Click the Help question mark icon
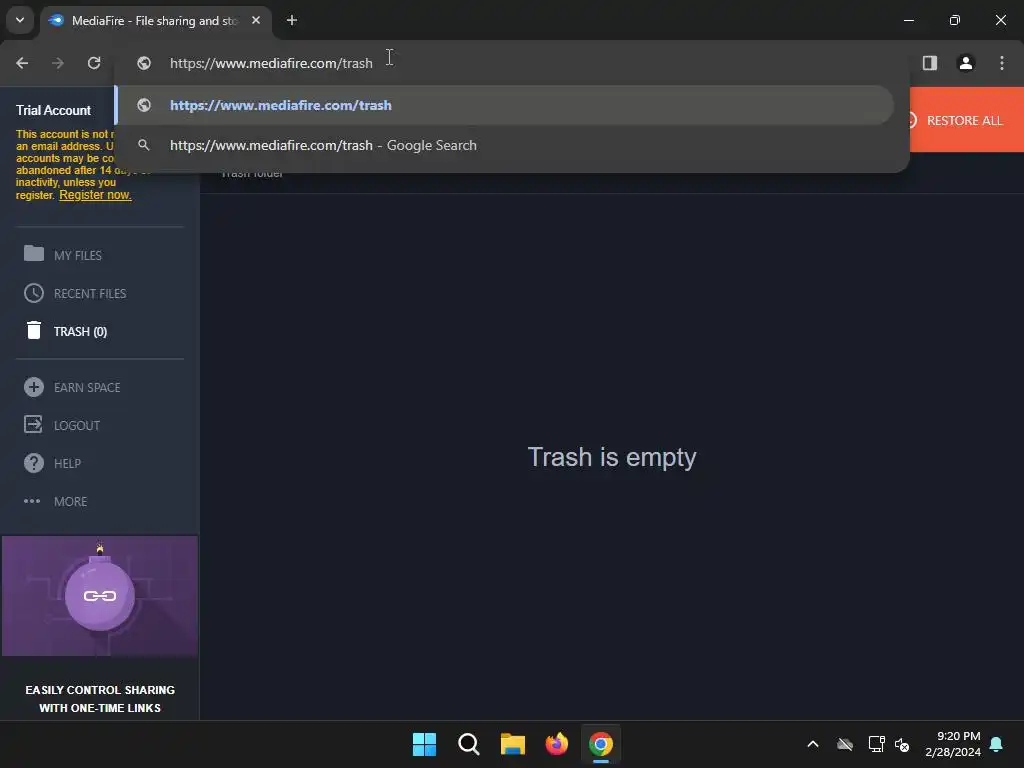The height and width of the screenshot is (768, 1024). pyautogui.click(x=34, y=463)
